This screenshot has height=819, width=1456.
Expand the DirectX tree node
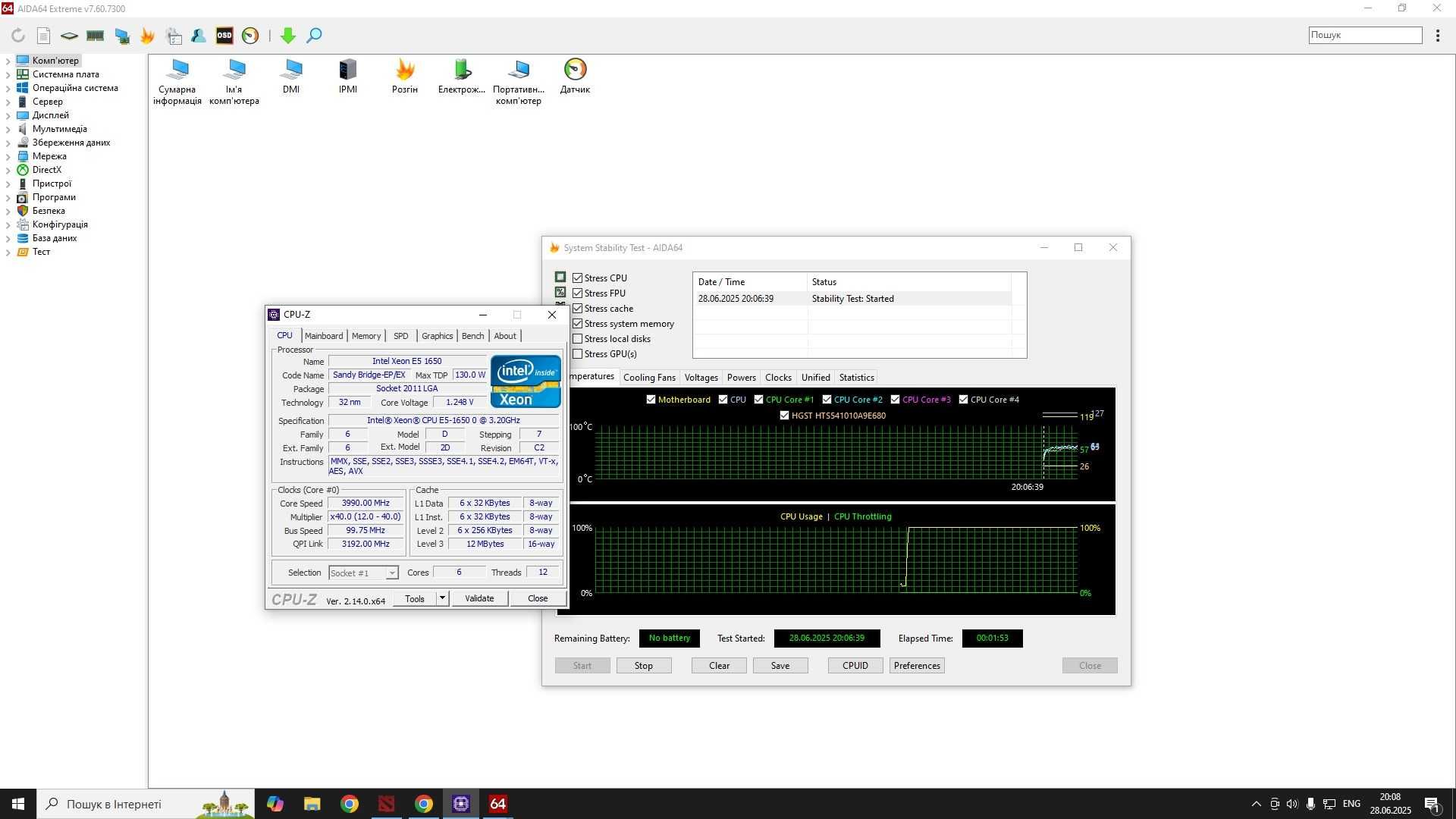tap(8, 170)
